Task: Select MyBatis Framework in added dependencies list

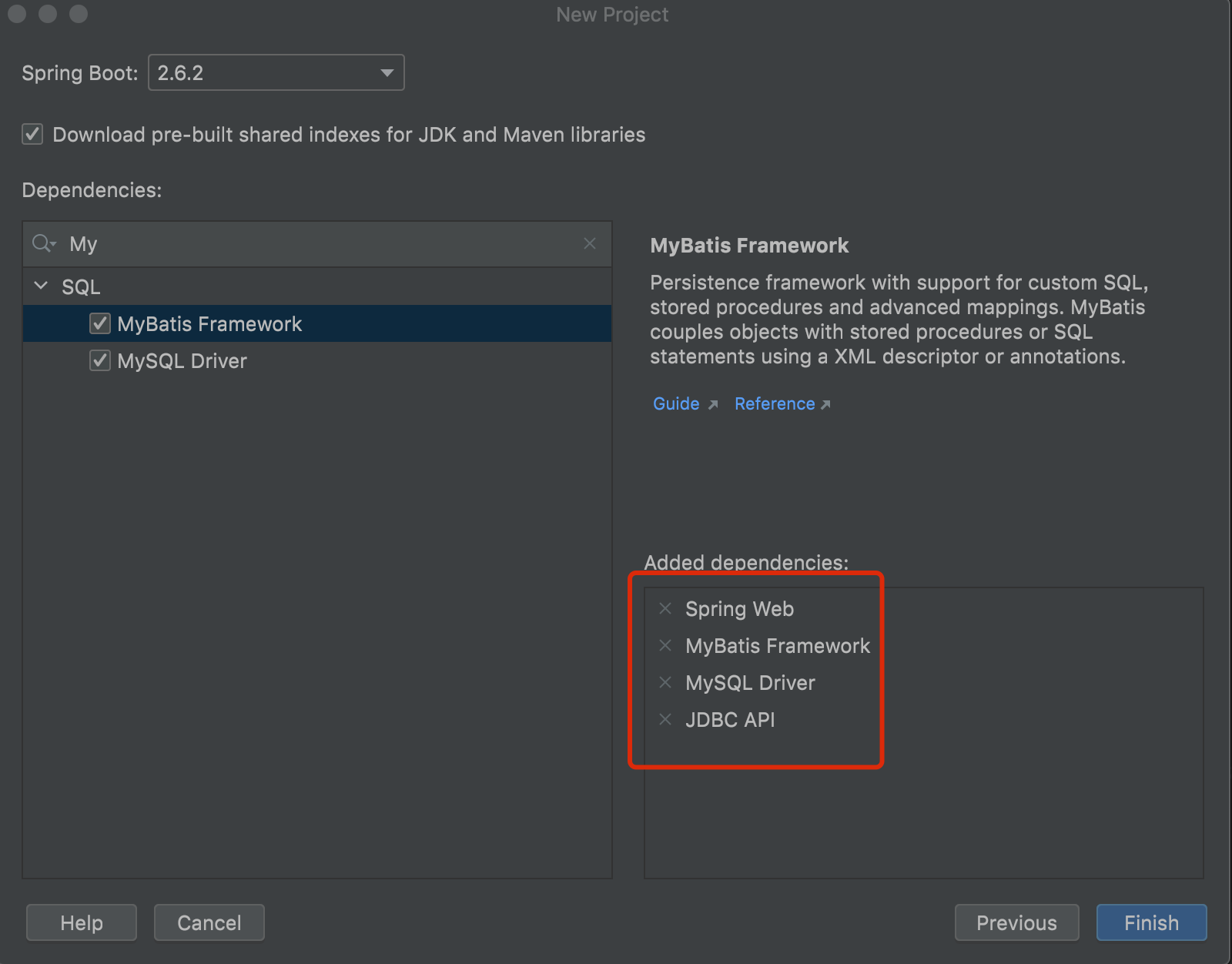Action: click(x=778, y=645)
